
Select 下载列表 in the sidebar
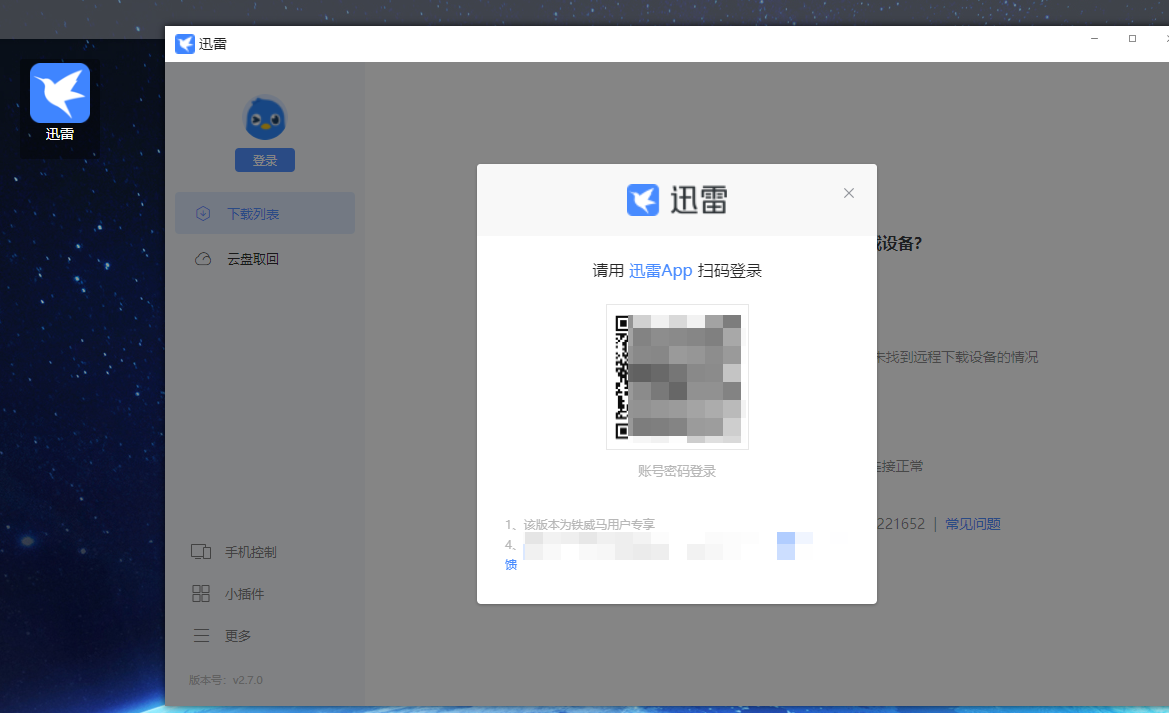(265, 213)
